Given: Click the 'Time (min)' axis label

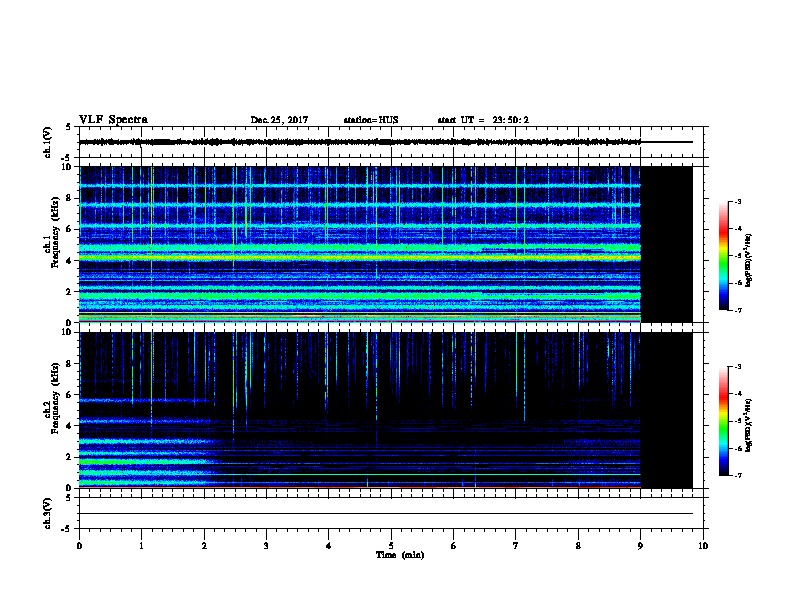Looking at the screenshot, I should (x=400, y=555).
